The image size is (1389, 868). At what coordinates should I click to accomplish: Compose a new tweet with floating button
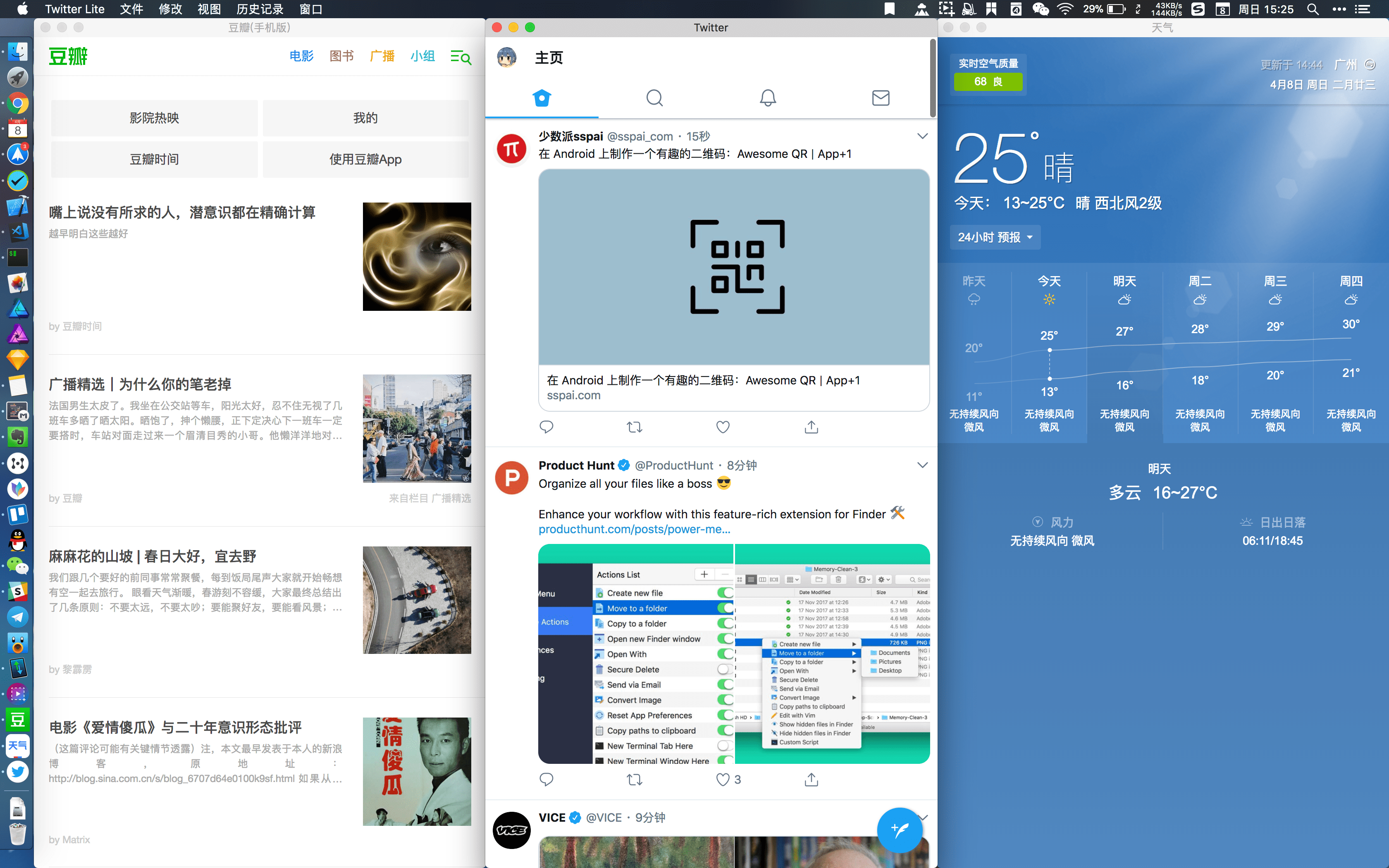[x=900, y=830]
